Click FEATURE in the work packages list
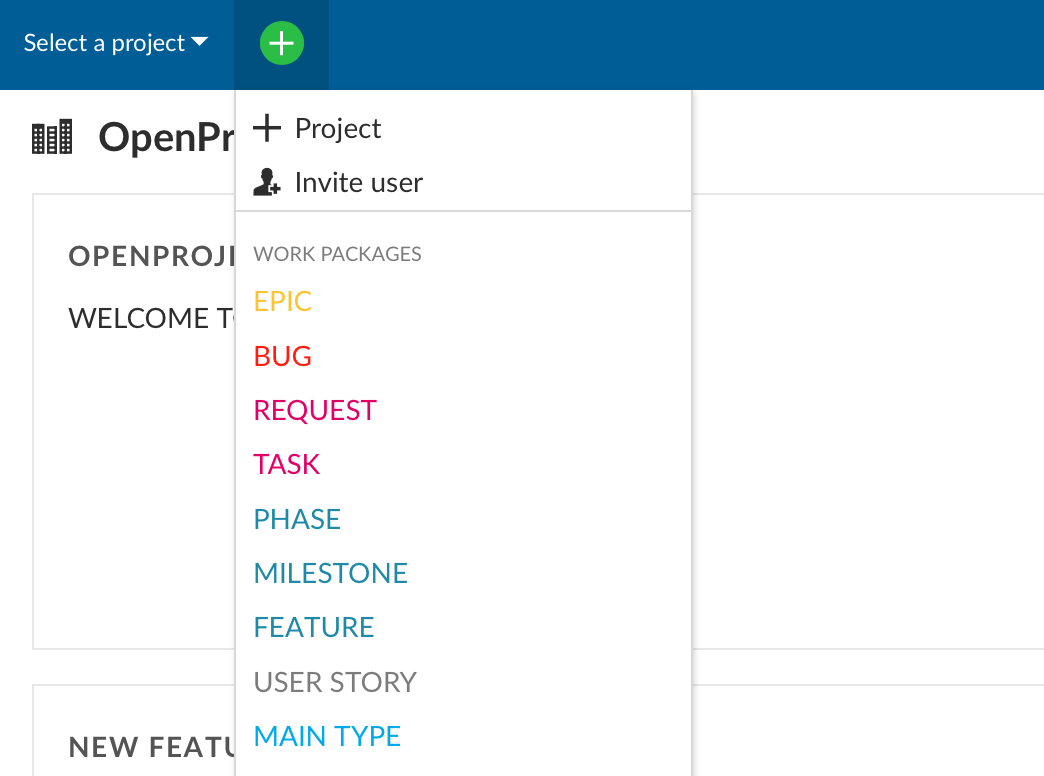The image size is (1044, 776). (x=314, y=627)
